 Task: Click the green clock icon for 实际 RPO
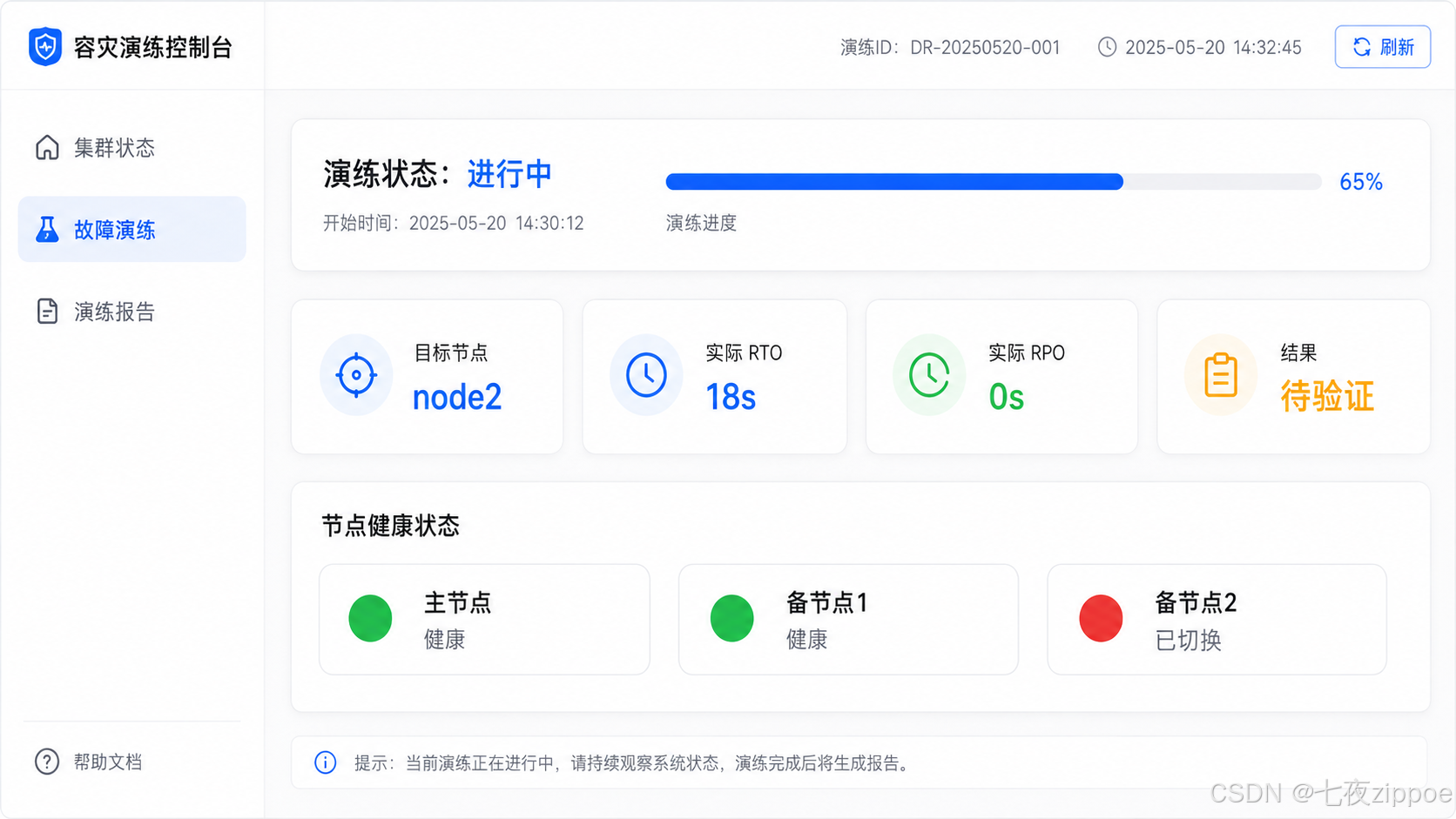click(929, 375)
